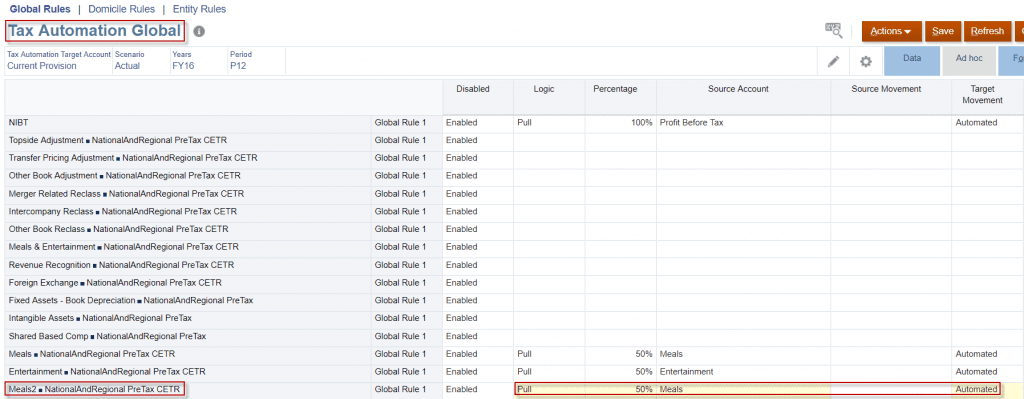Viewport: 1024px width, 399px height.
Task: Change the P12 Period selector
Action: pos(238,66)
